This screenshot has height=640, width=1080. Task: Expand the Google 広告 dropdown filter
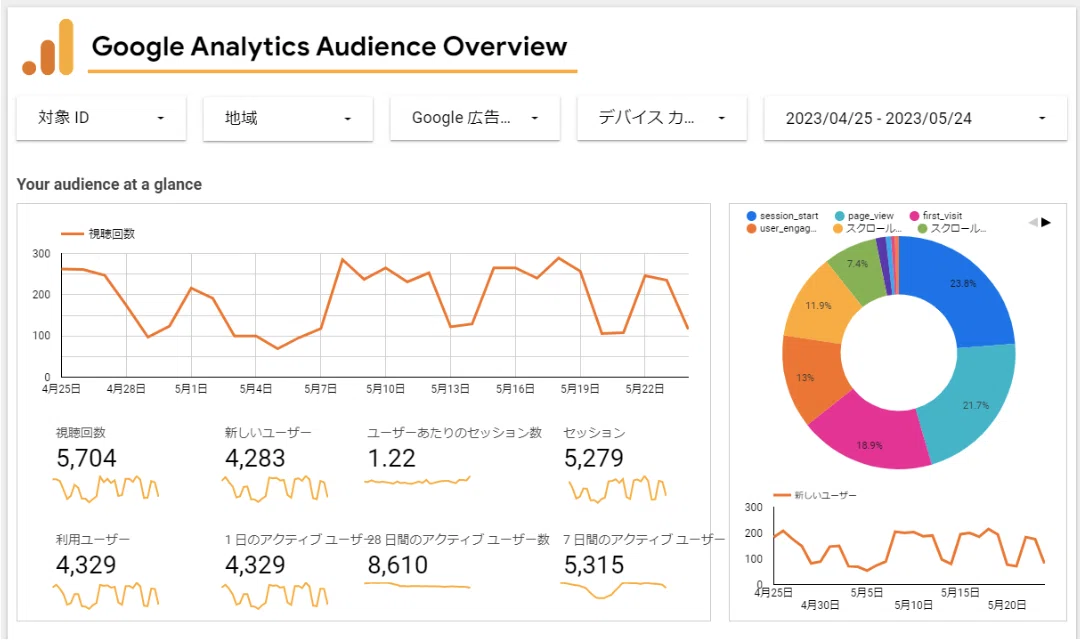[475, 118]
